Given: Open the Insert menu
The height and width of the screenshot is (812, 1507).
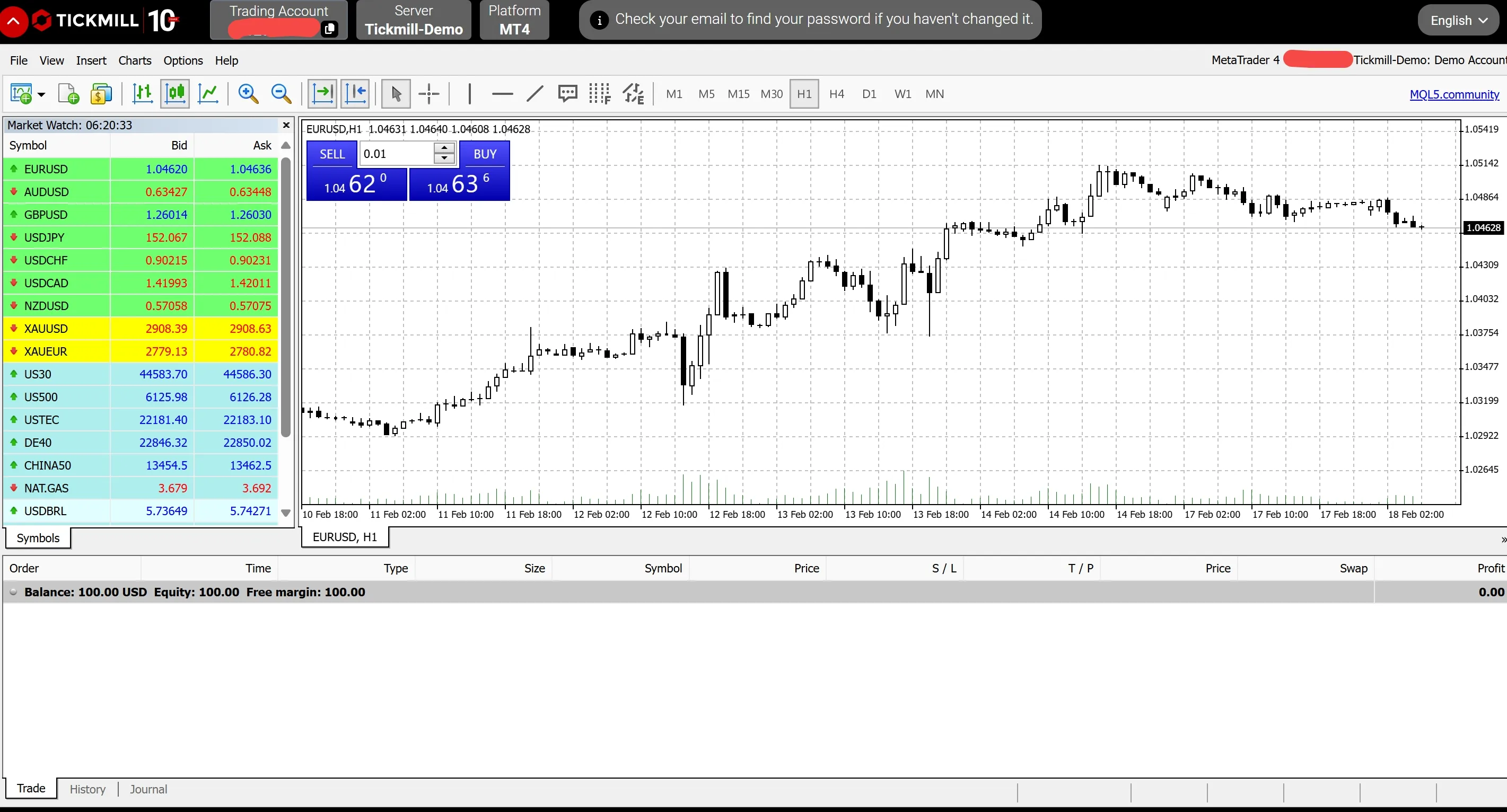Looking at the screenshot, I should (x=91, y=60).
